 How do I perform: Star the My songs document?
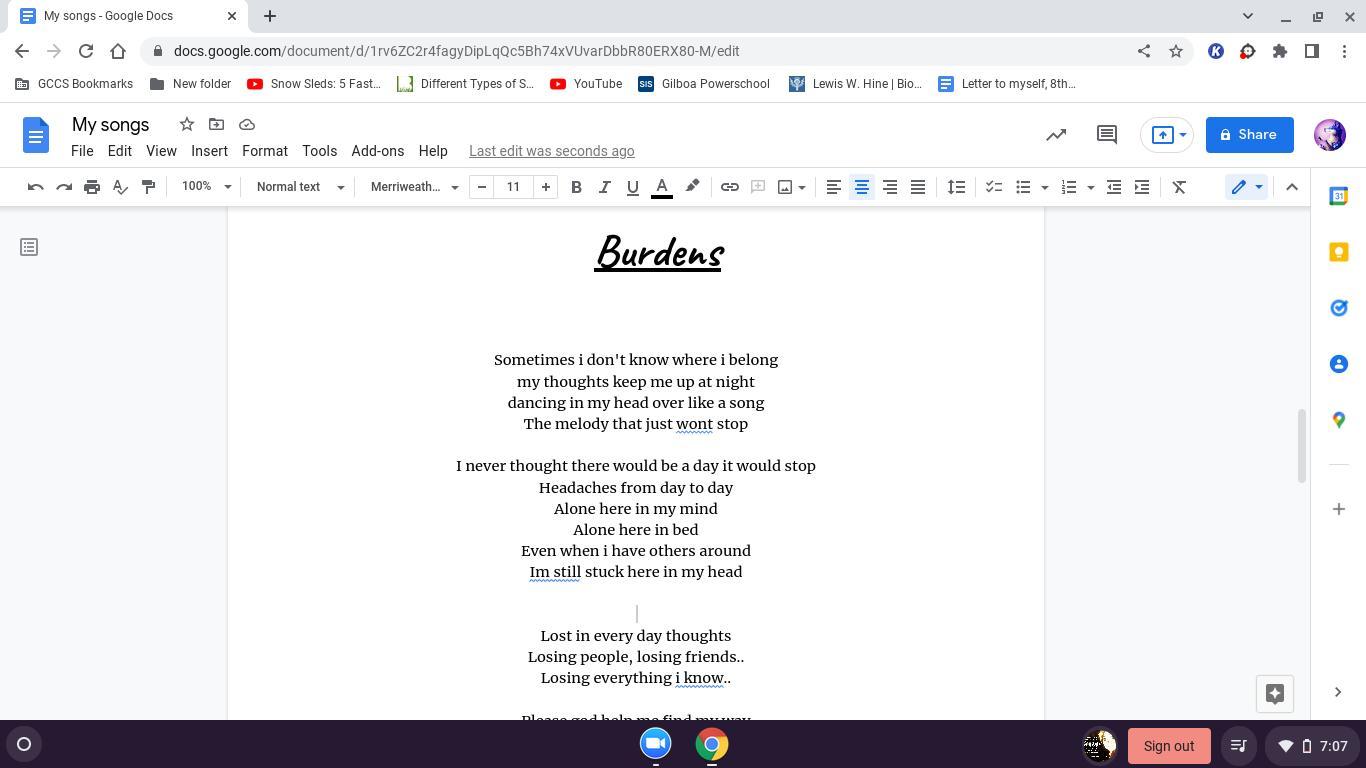pos(186,124)
